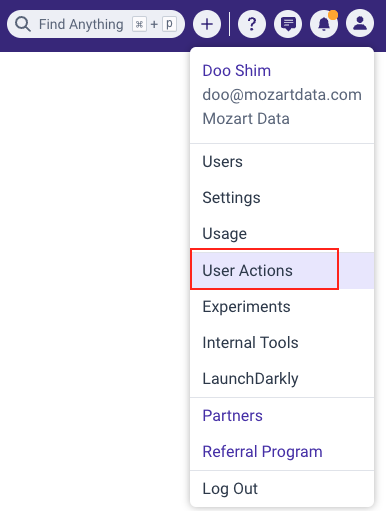This screenshot has height=511, width=386.
Task: Click the Mozart Data organization label
Action: click(x=246, y=119)
